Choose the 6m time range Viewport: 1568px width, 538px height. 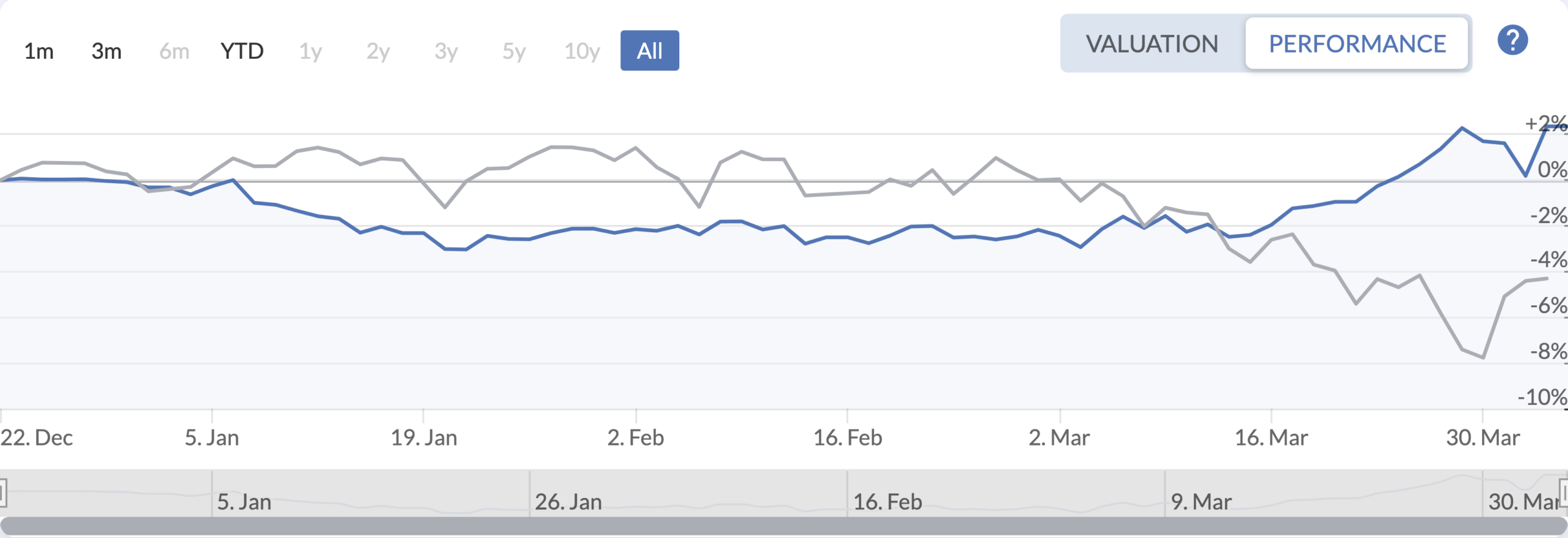[174, 51]
